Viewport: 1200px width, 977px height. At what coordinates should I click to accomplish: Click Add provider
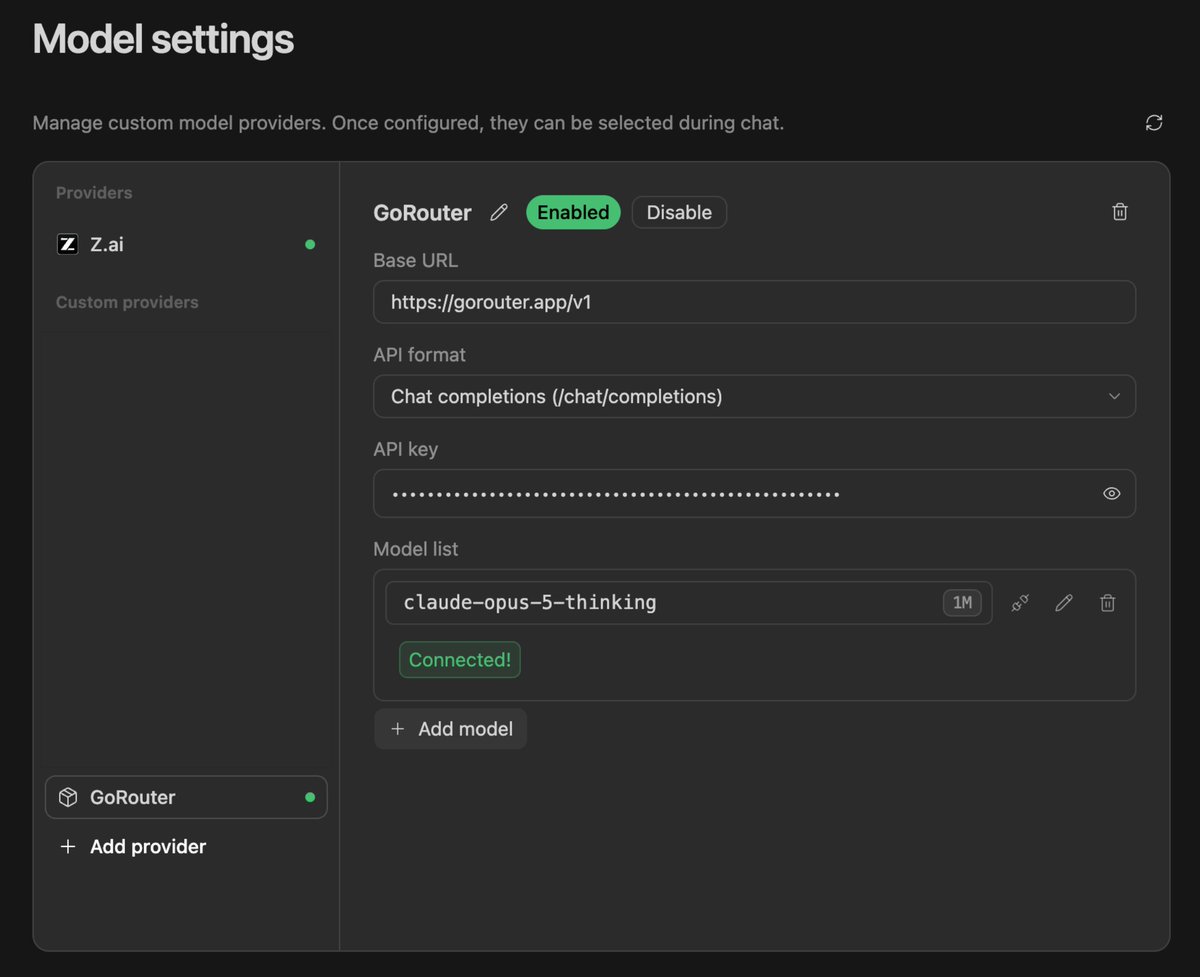[133, 846]
